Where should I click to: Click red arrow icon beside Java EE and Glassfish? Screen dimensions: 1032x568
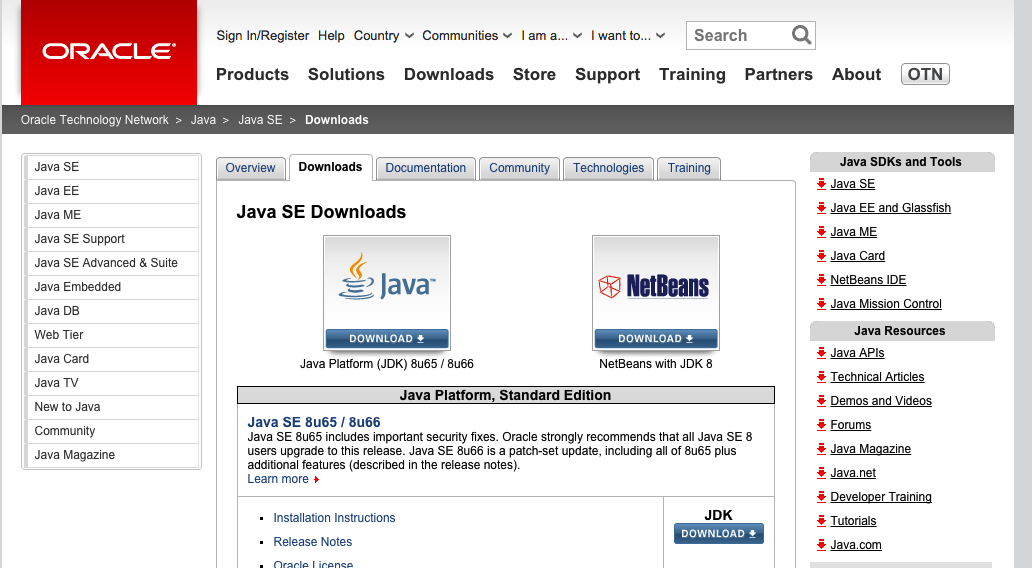pos(821,208)
